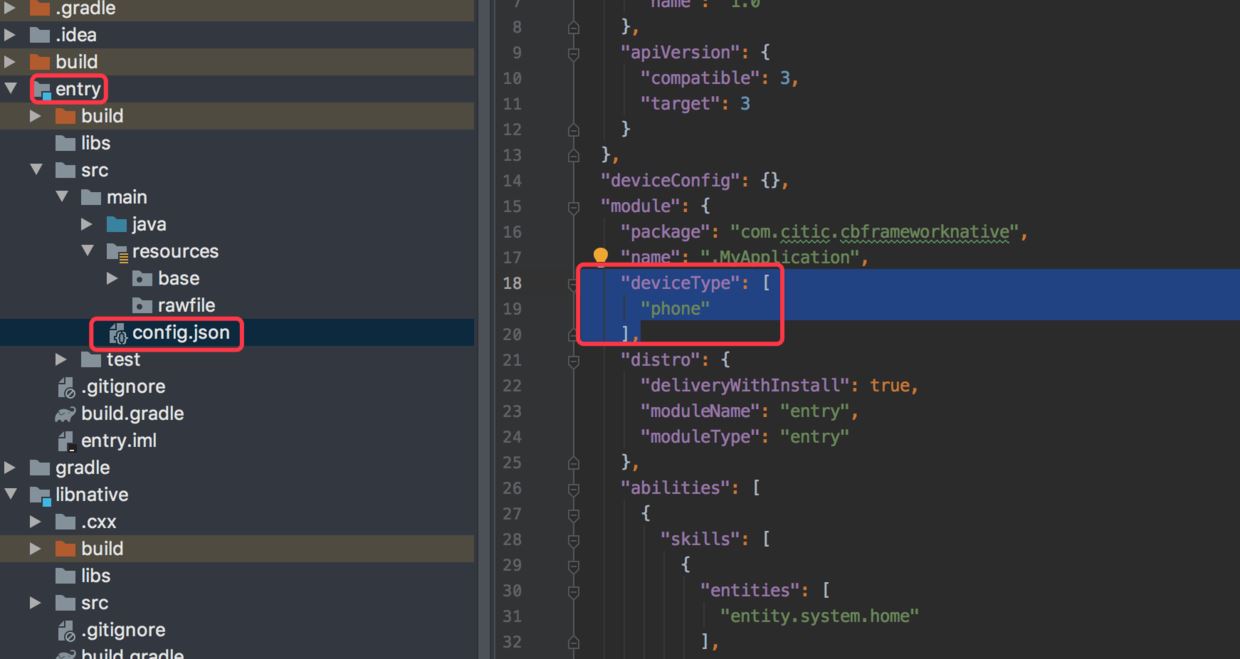Expand the top-level build folder arrow
The width and height of the screenshot is (1240, 659).
(10, 62)
